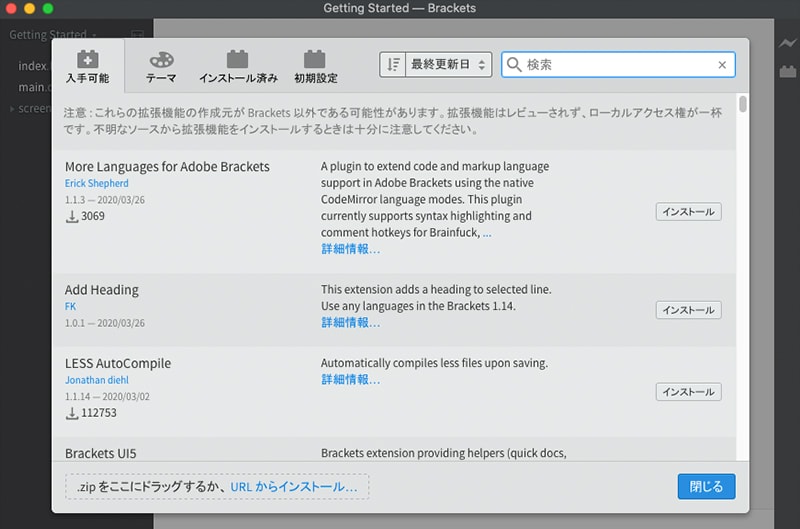Click version text 1.1.14 — 2020/03/02
This screenshot has width=800, height=529.
[107, 397]
